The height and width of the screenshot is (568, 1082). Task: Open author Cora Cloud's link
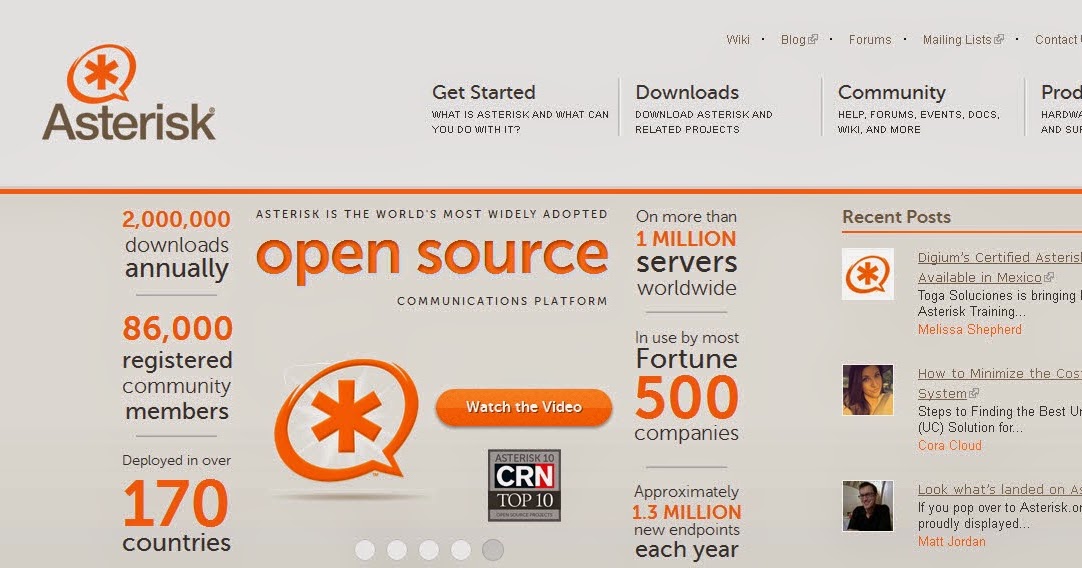950,446
